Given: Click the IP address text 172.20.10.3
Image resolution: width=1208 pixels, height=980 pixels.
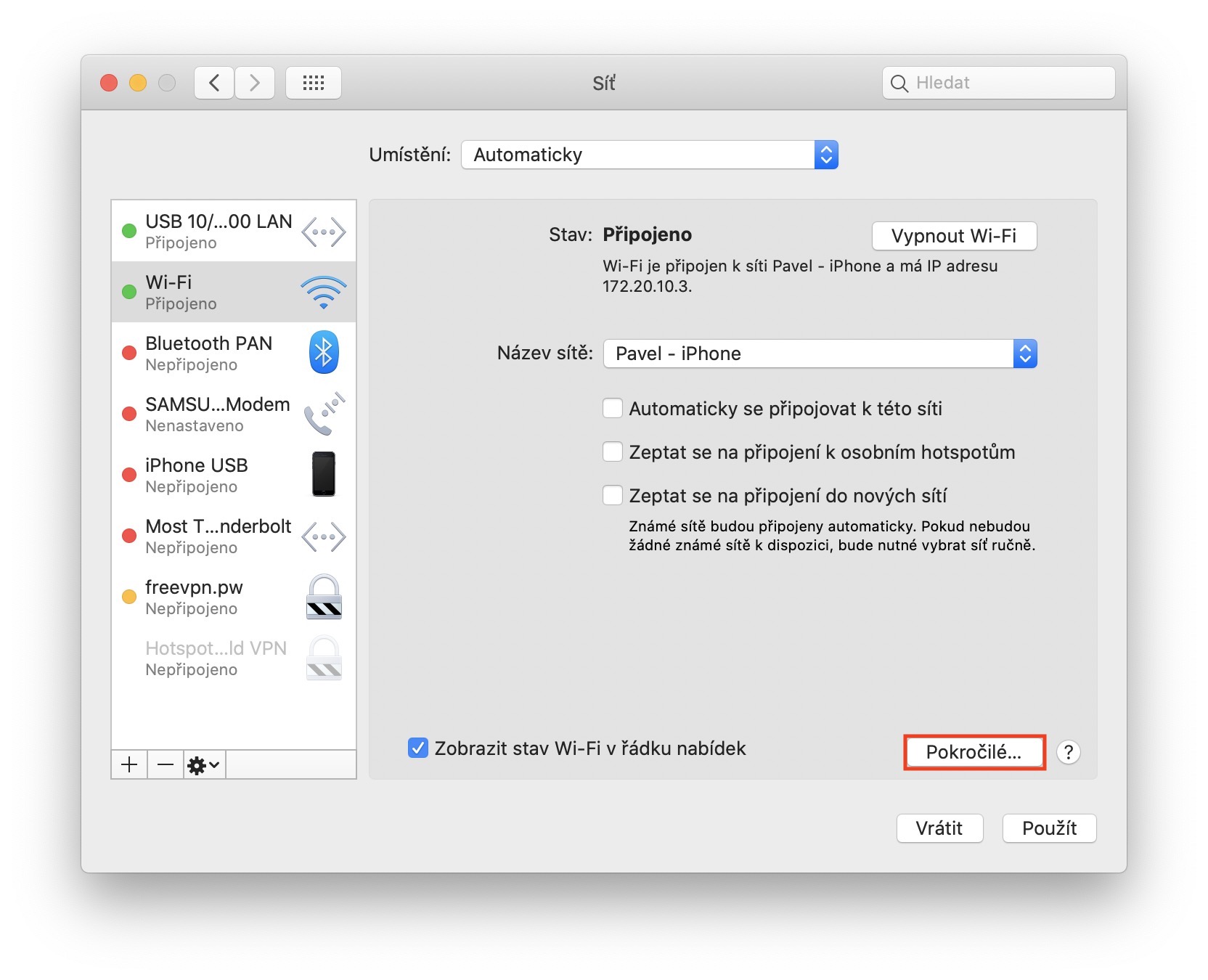Looking at the screenshot, I should pos(646,286).
